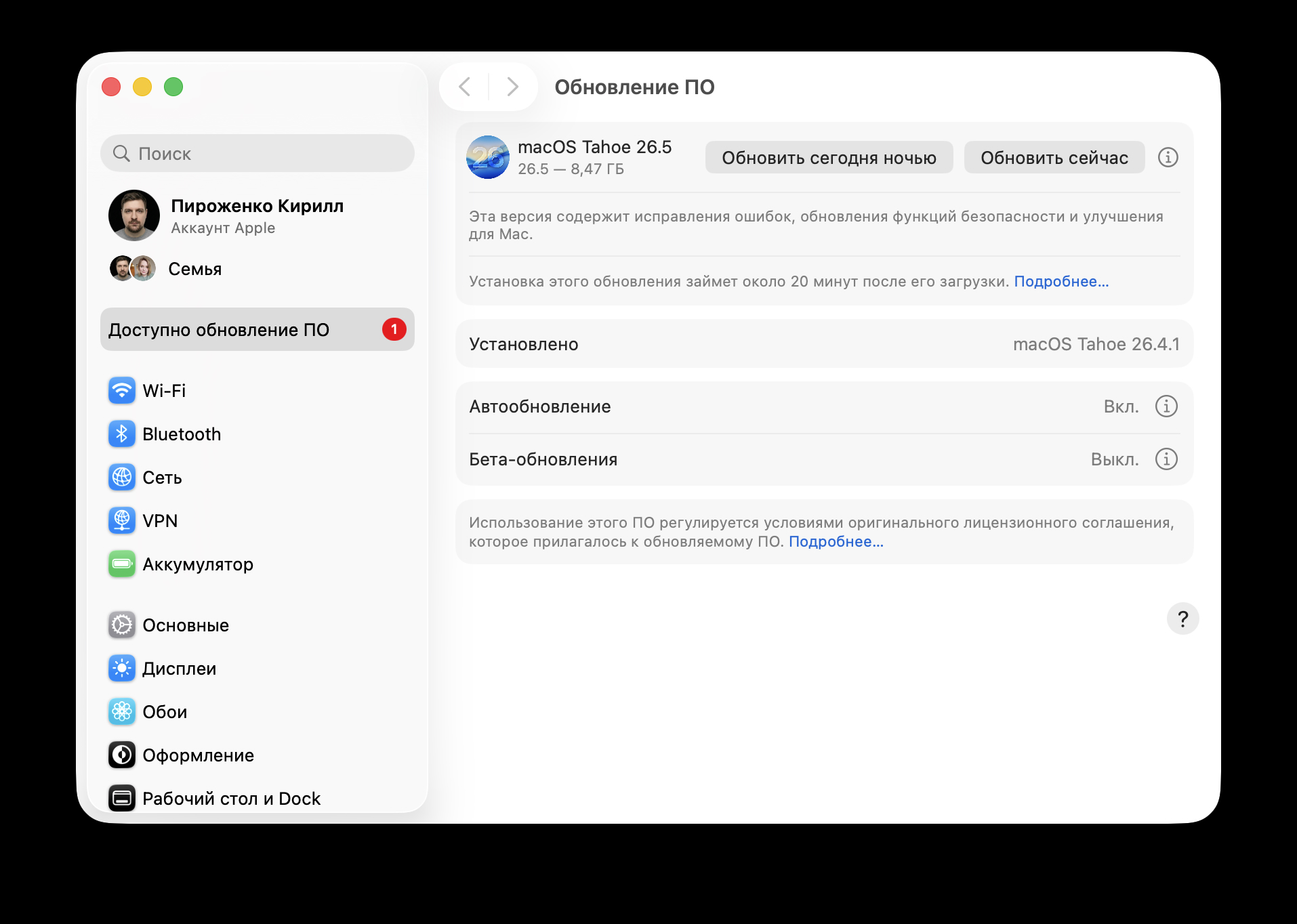
Task: Click the magnifier icon in search field
Action: 121,153
